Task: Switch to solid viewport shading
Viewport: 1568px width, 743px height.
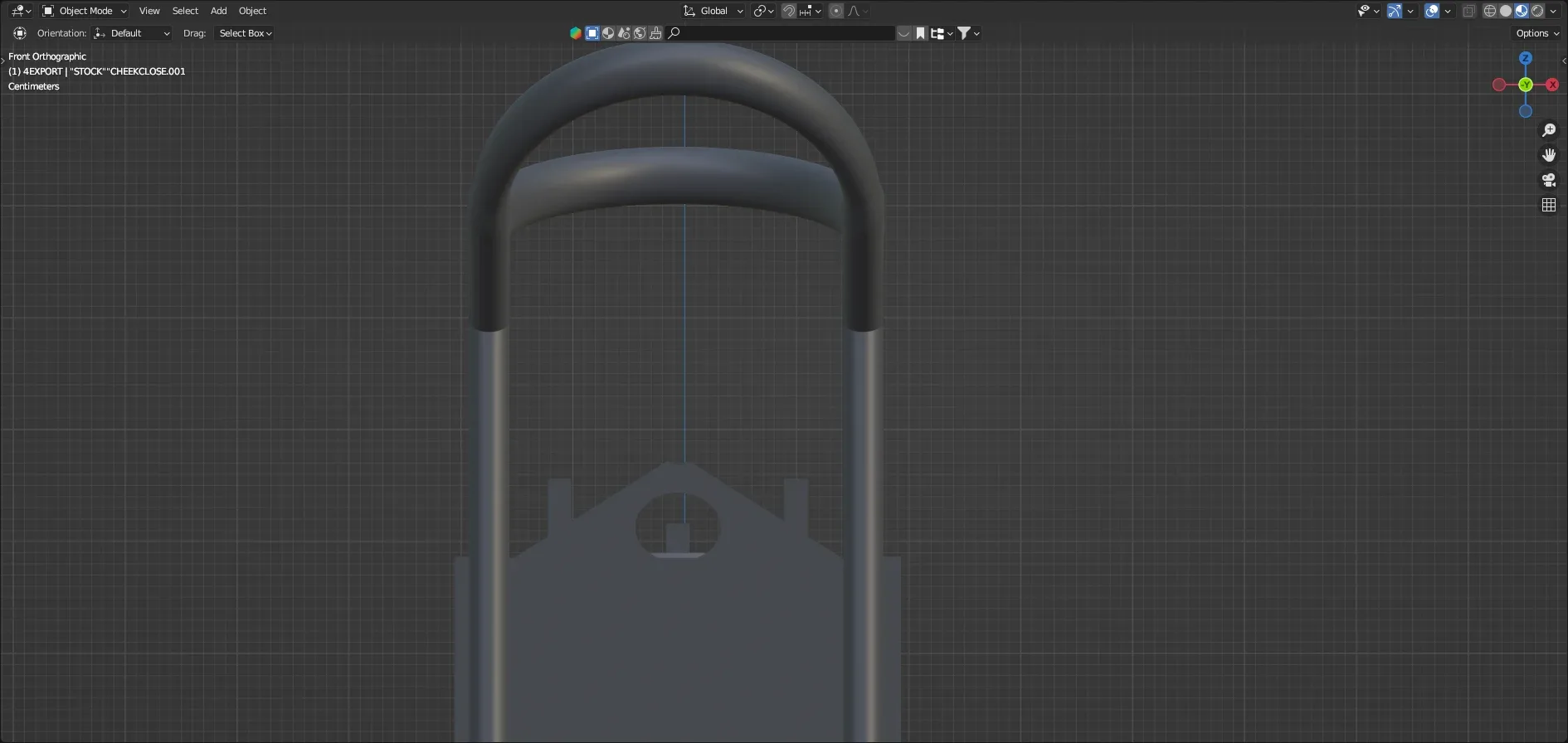Action: pos(1506,11)
